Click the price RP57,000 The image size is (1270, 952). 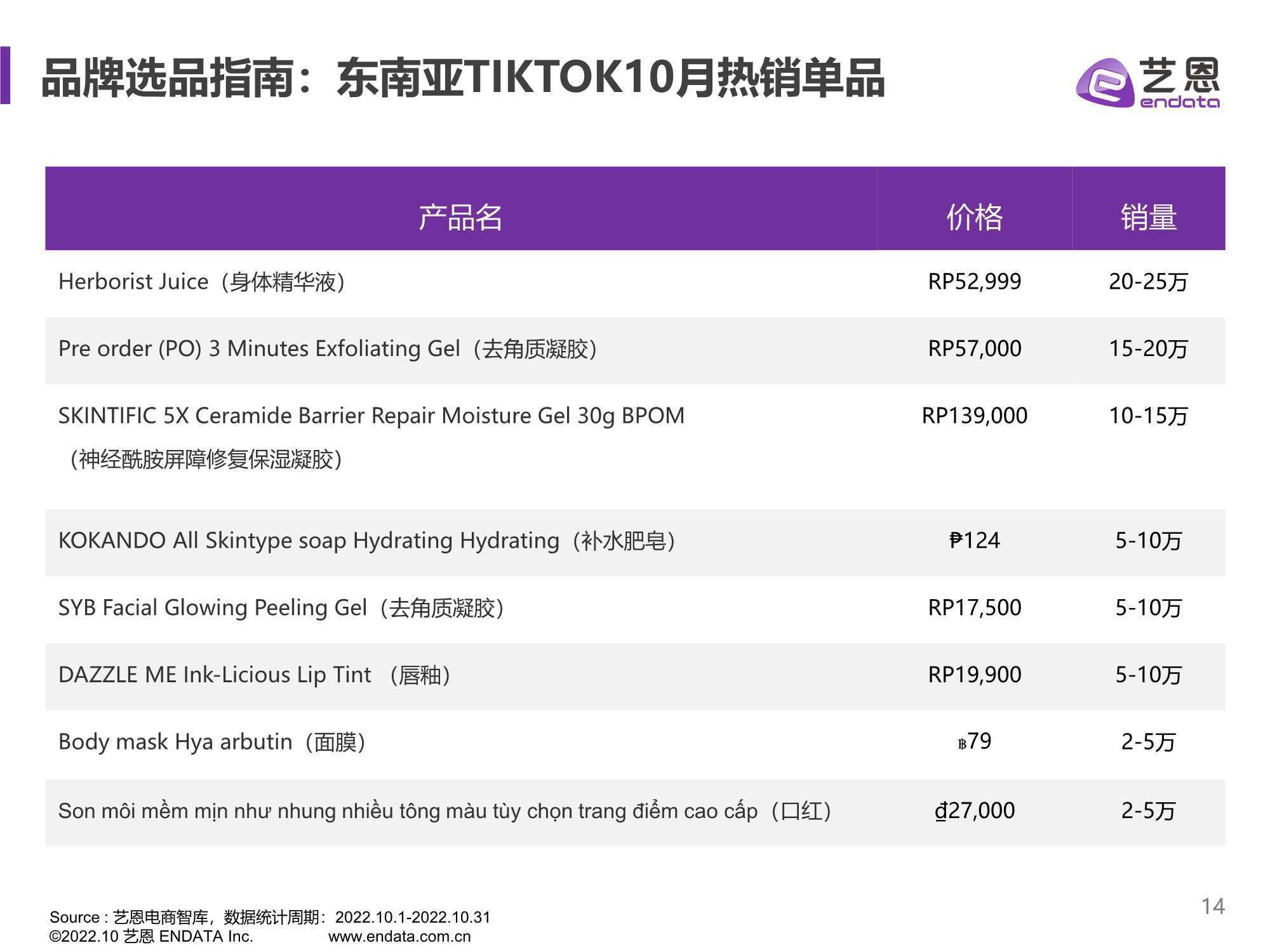(975, 349)
